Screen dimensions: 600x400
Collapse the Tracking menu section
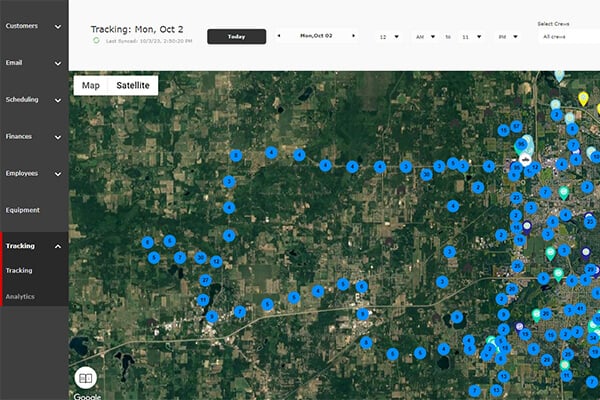coord(34,246)
